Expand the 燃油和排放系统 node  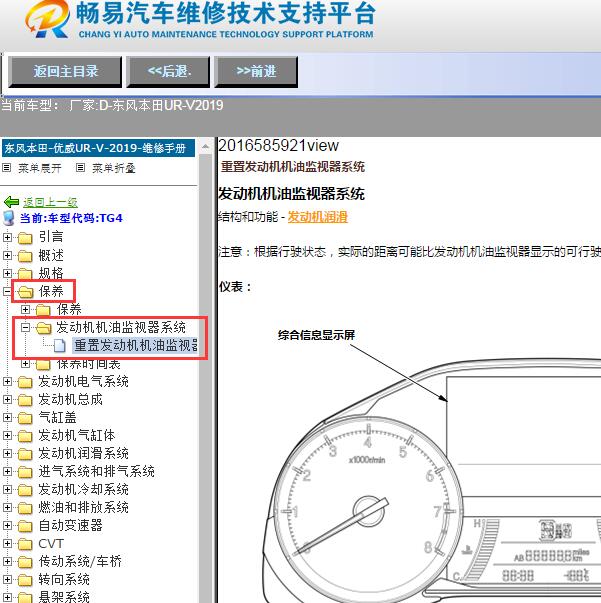coord(7,508)
